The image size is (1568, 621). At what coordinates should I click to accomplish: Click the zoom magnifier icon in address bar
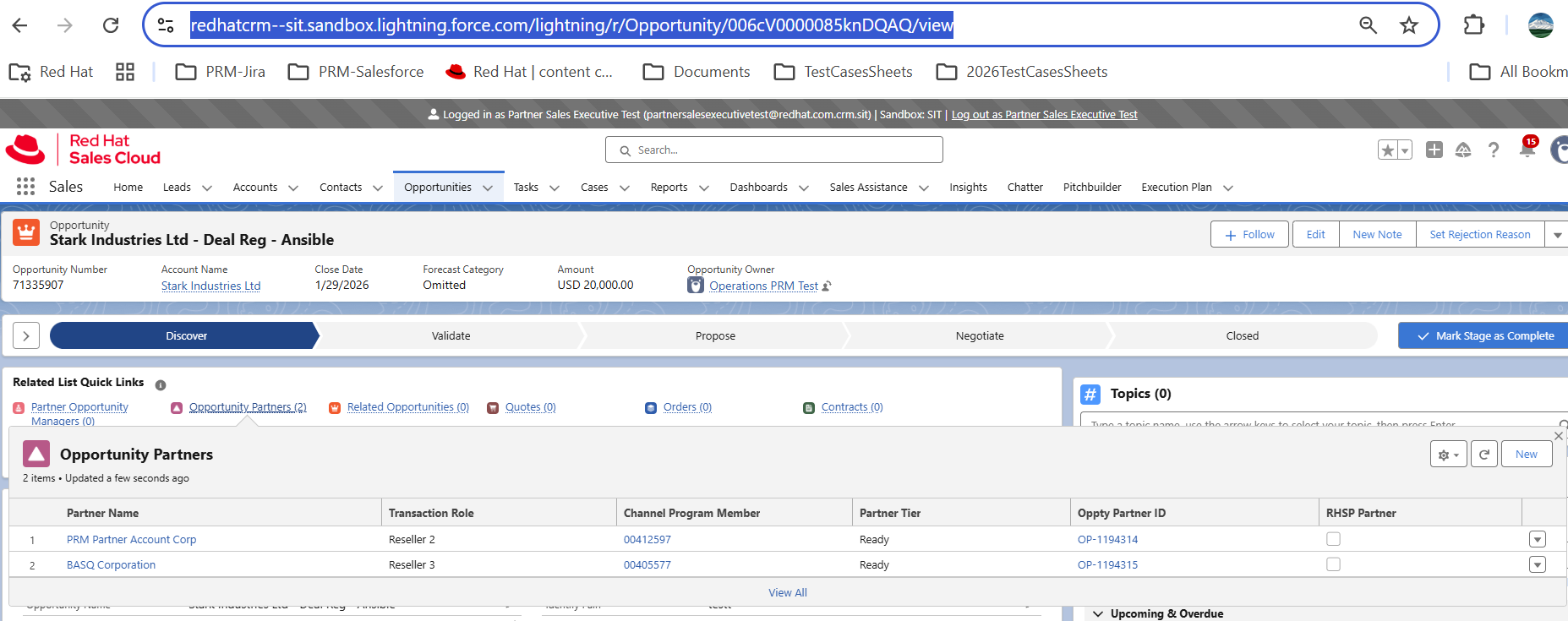(x=1368, y=25)
